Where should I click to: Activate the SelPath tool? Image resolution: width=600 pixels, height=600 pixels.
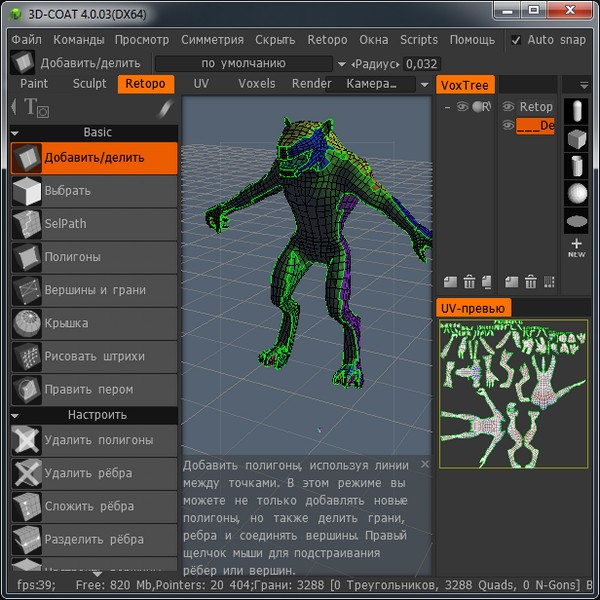pos(94,224)
